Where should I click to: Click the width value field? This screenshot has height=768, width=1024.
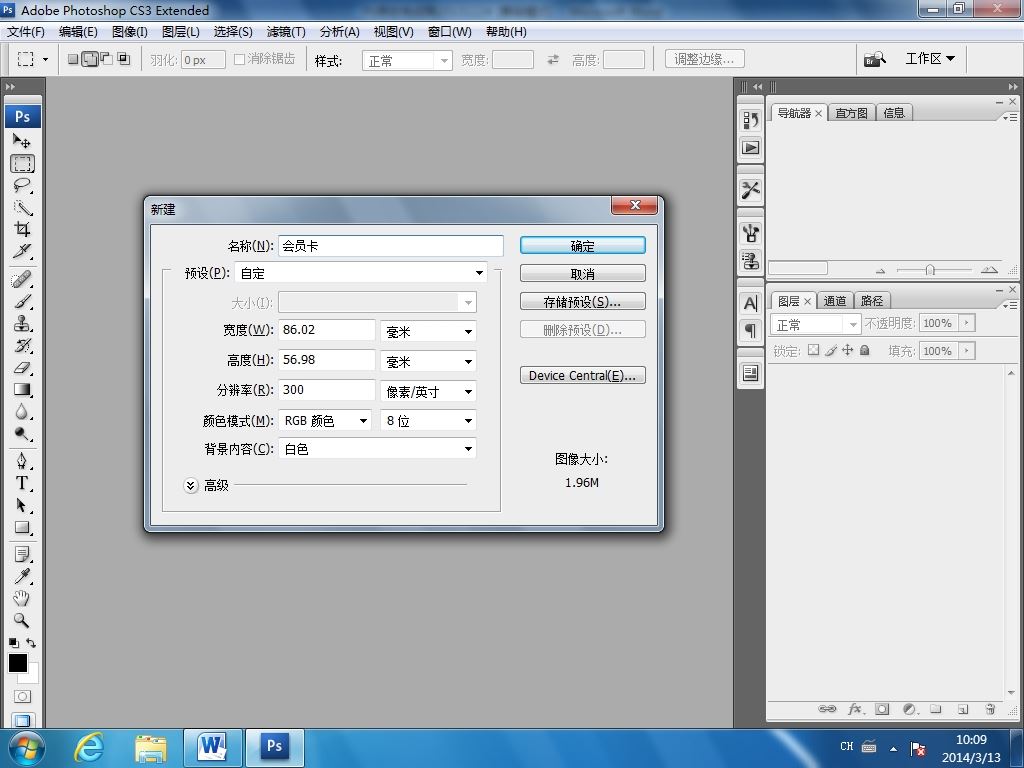click(x=327, y=330)
